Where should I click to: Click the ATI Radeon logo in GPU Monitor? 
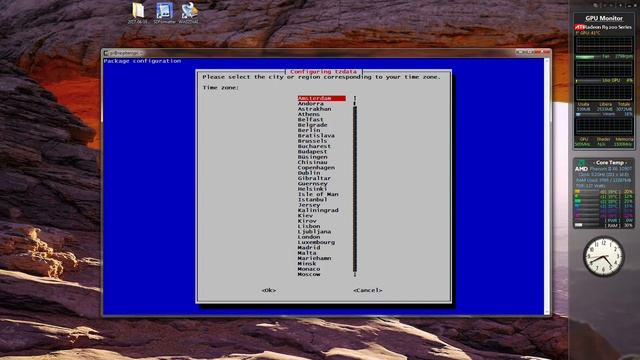click(x=579, y=27)
